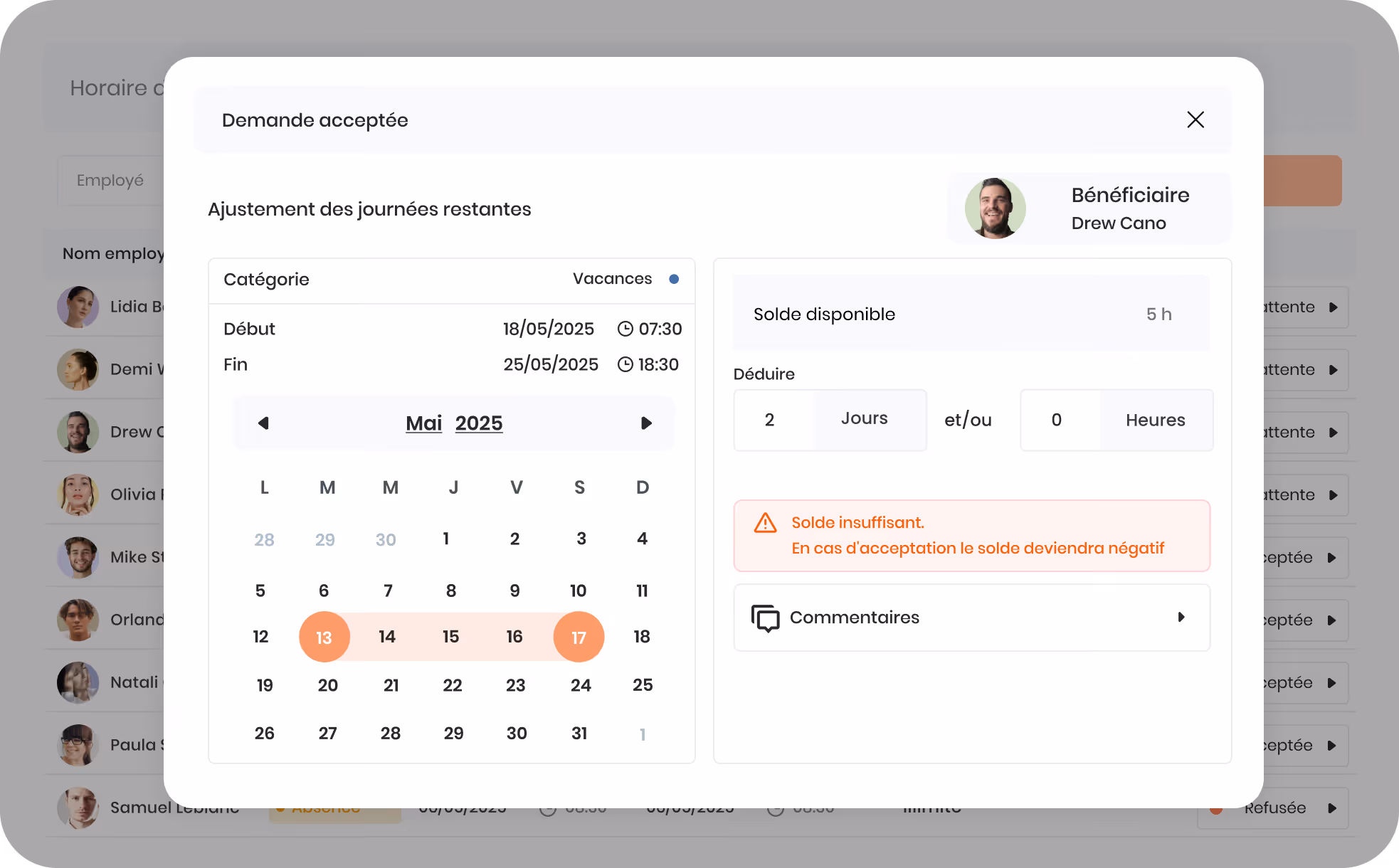Click the start time clock icon
The width and height of the screenshot is (1399, 868).
(625, 329)
